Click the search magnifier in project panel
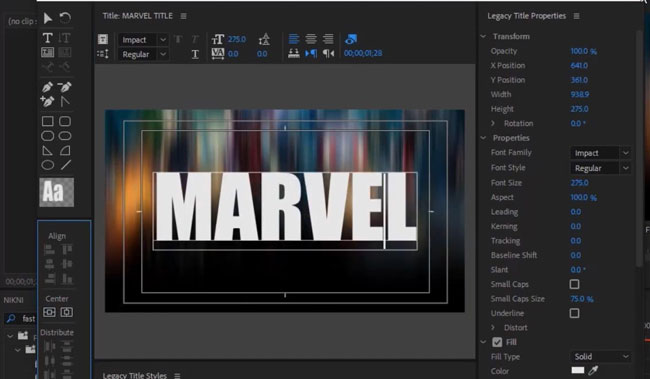This screenshot has width=650, height=379. (x=11, y=318)
